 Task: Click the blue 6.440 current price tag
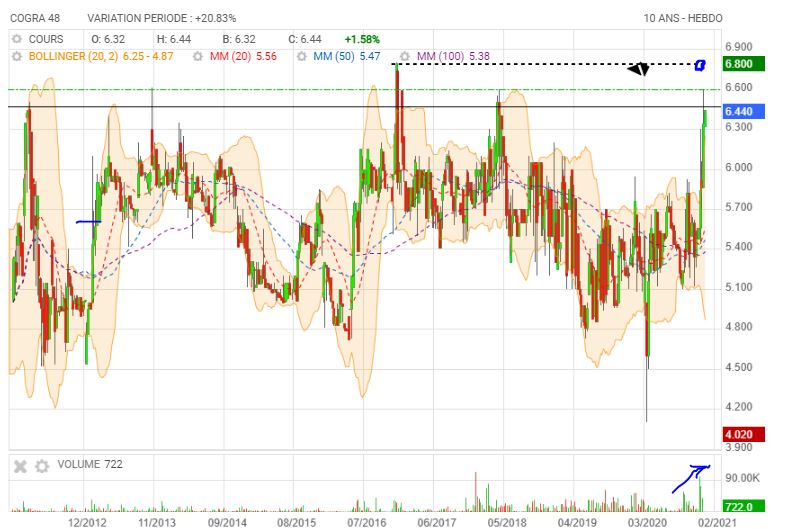744,111
